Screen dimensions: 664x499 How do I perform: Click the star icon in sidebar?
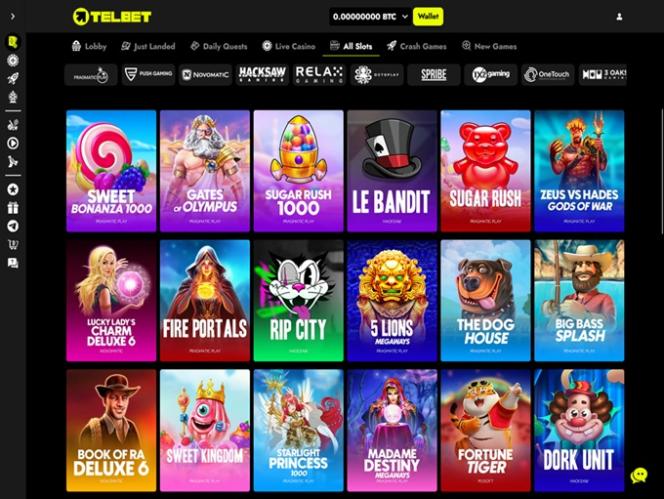point(13,189)
